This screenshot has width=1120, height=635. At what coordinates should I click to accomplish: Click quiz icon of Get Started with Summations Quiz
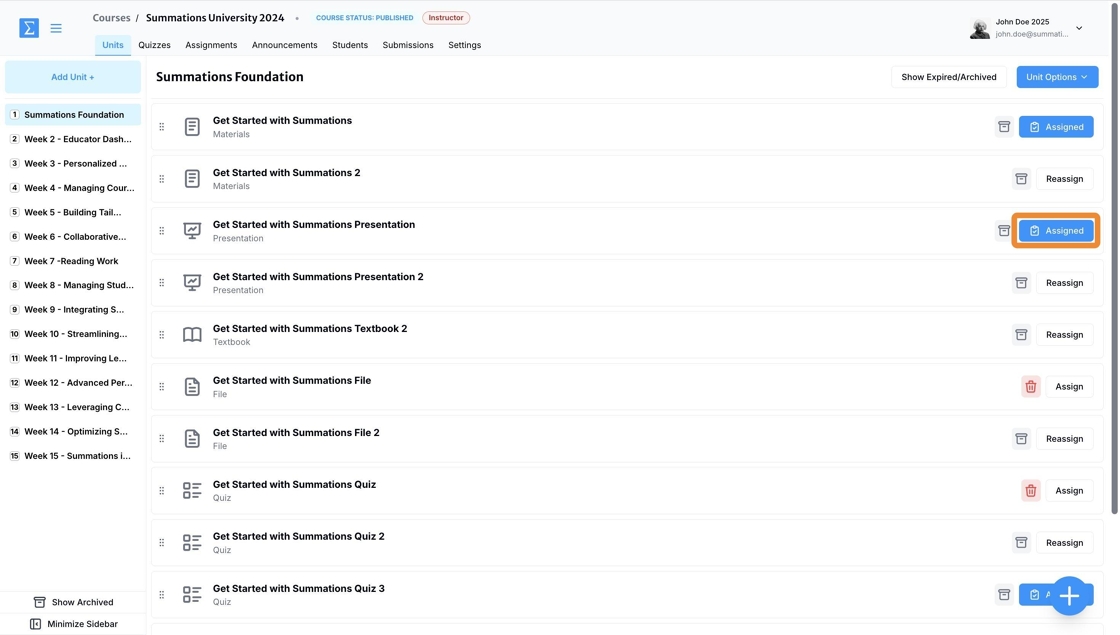tap(192, 491)
